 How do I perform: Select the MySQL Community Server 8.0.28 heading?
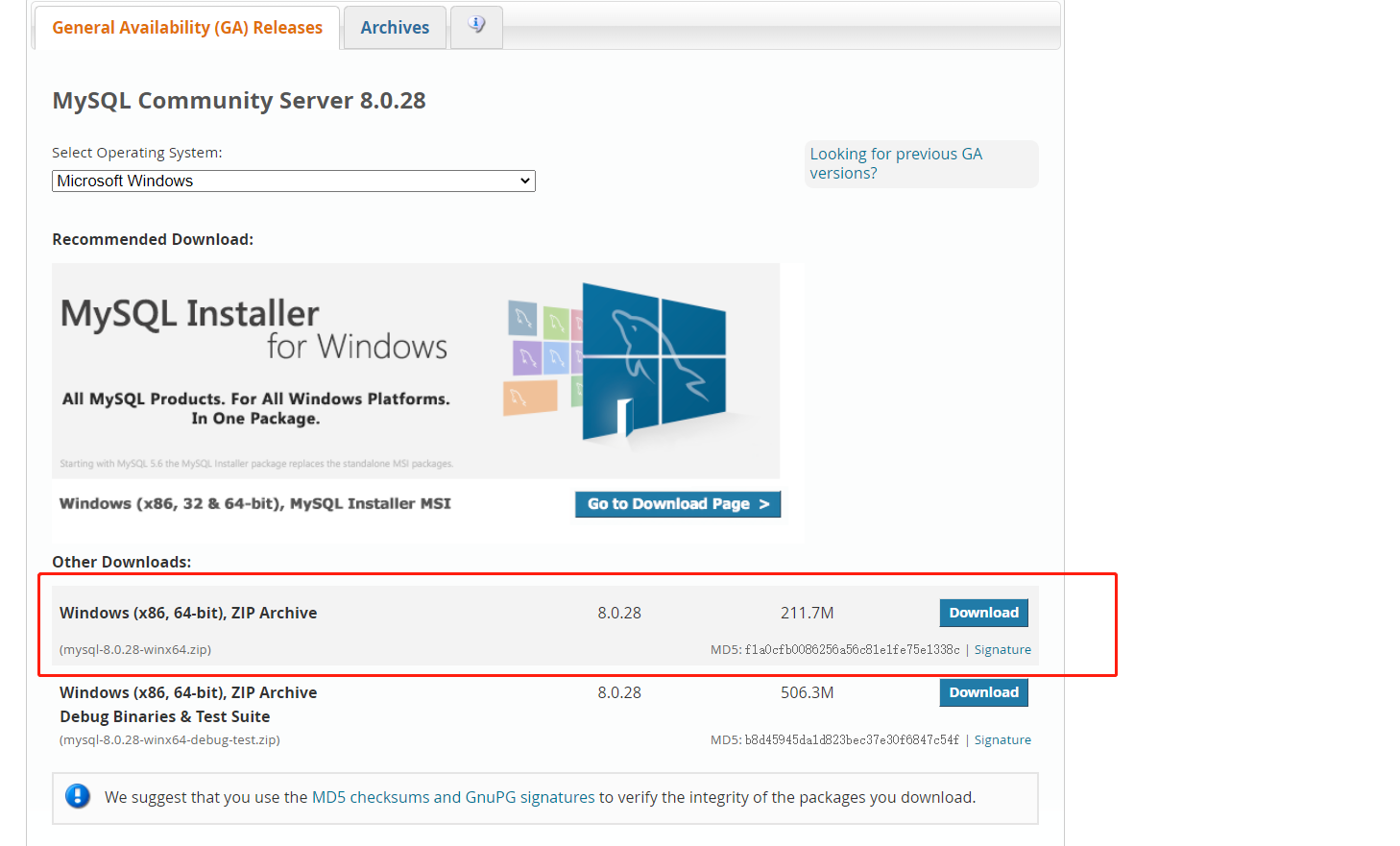[239, 101]
